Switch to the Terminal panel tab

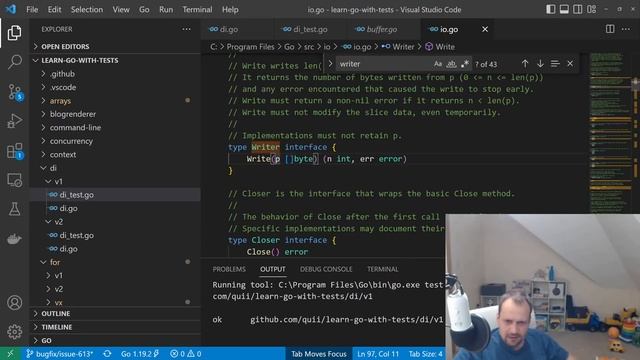tap(382, 269)
